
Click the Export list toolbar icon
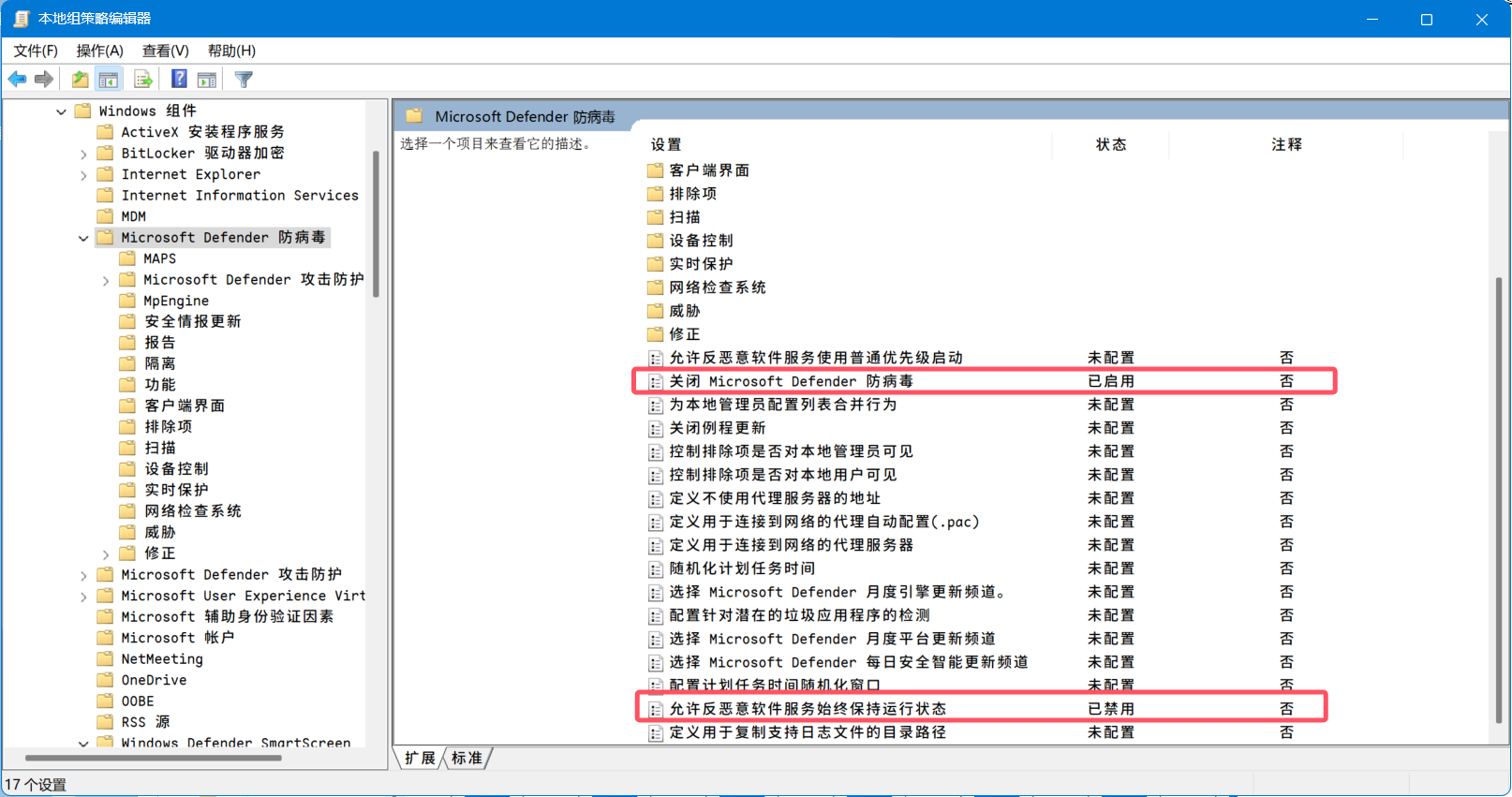[x=143, y=80]
